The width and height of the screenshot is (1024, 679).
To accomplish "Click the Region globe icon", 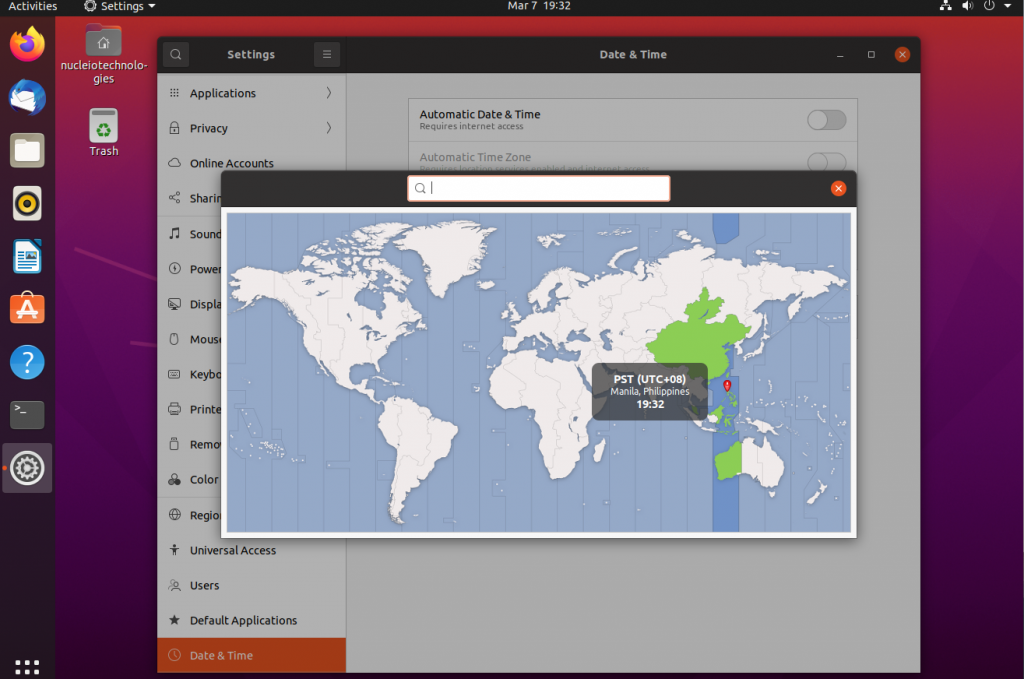I will click(174, 514).
